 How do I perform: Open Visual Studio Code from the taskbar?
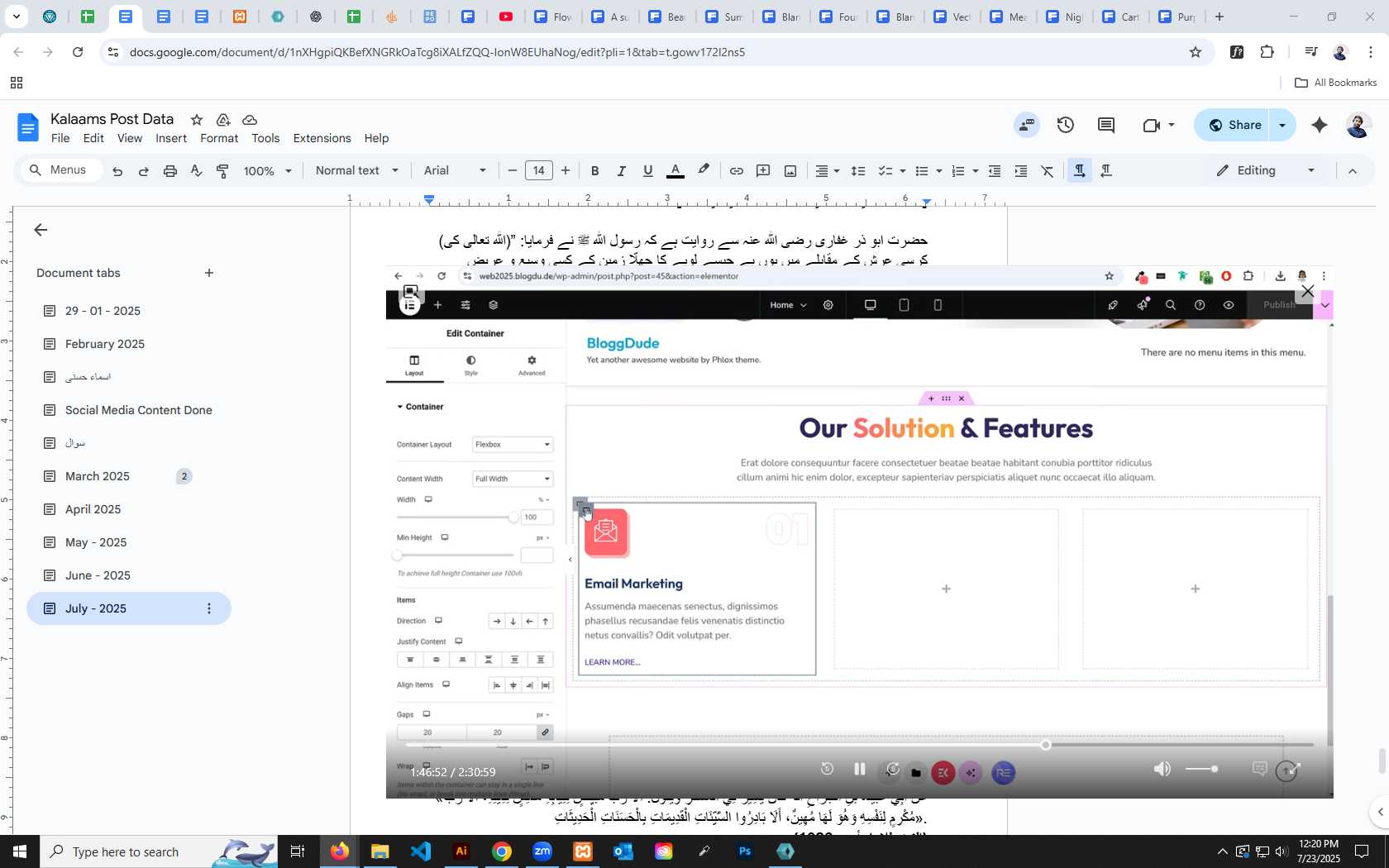click(x=421, y=851)
